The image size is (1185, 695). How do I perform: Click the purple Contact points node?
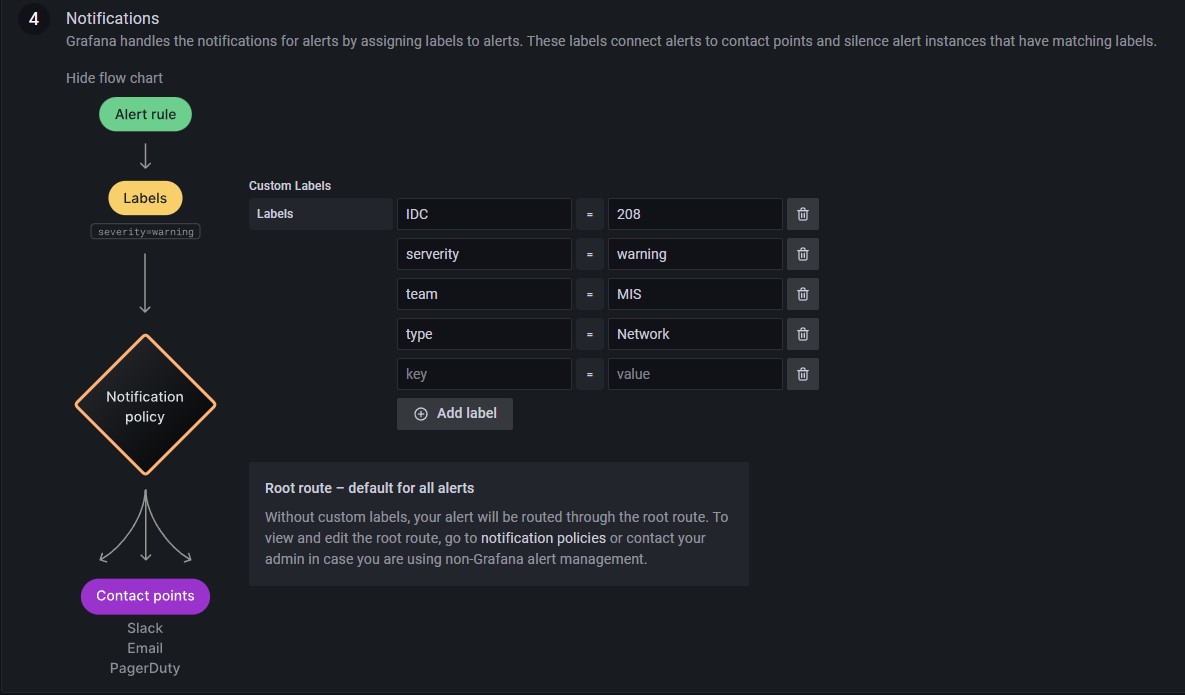(145, 596)
